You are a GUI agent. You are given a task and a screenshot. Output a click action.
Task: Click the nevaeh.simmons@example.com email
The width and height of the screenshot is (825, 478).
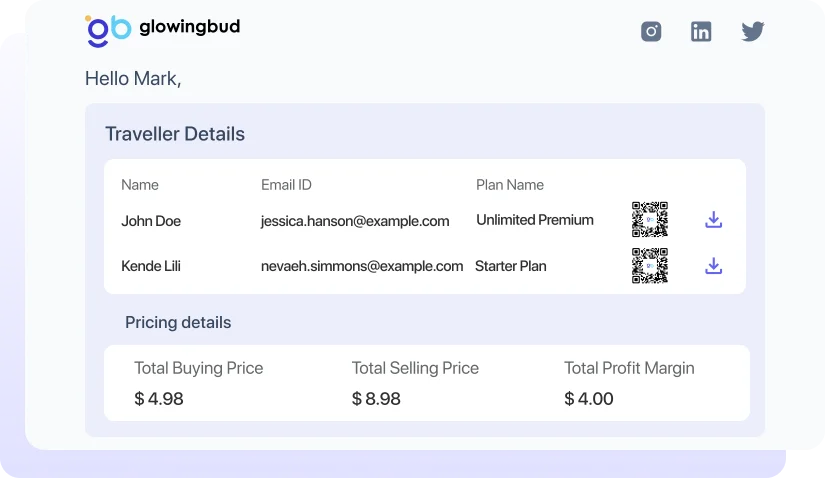(362, 267)
